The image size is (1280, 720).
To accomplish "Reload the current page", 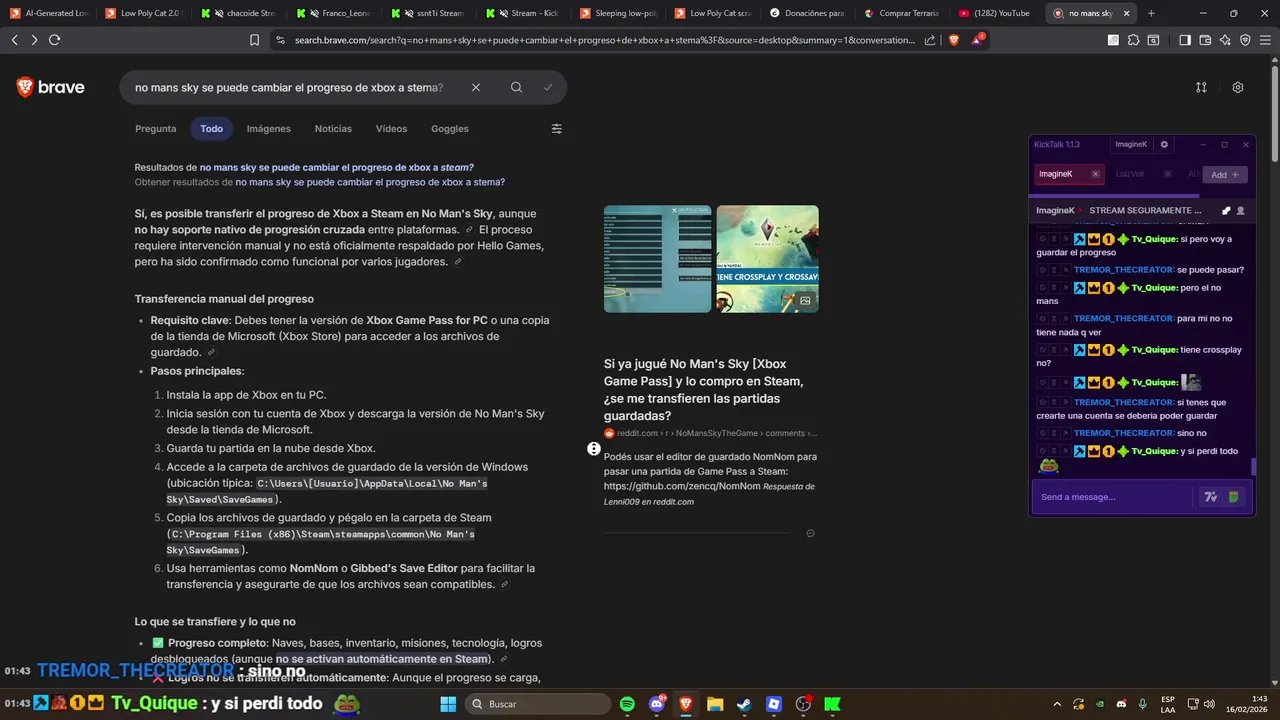I will click(x=55, y=40).
